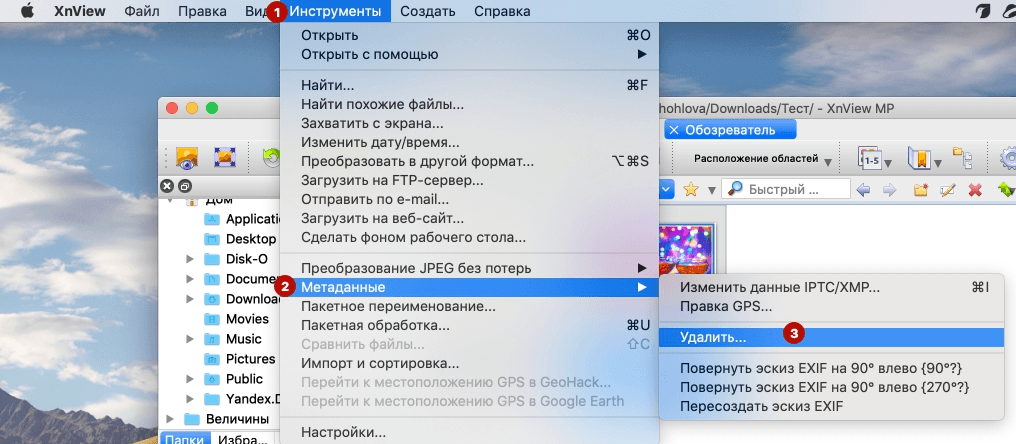Open the Справка menu

502,11
